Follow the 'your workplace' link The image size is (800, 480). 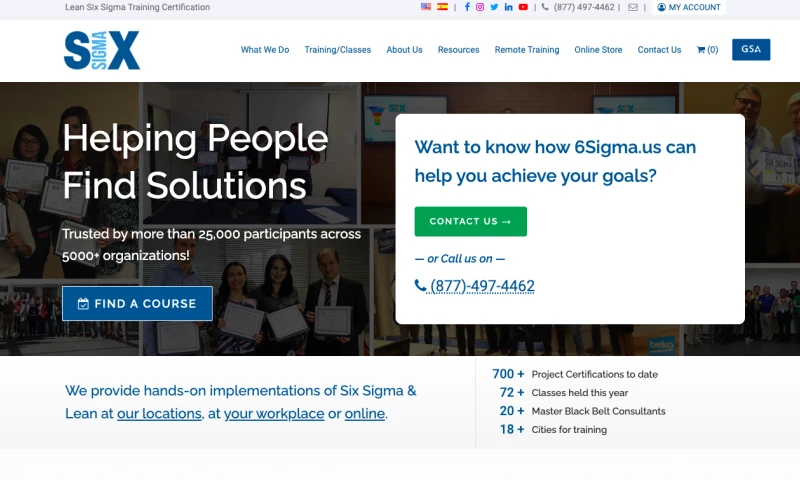[274, 413]
